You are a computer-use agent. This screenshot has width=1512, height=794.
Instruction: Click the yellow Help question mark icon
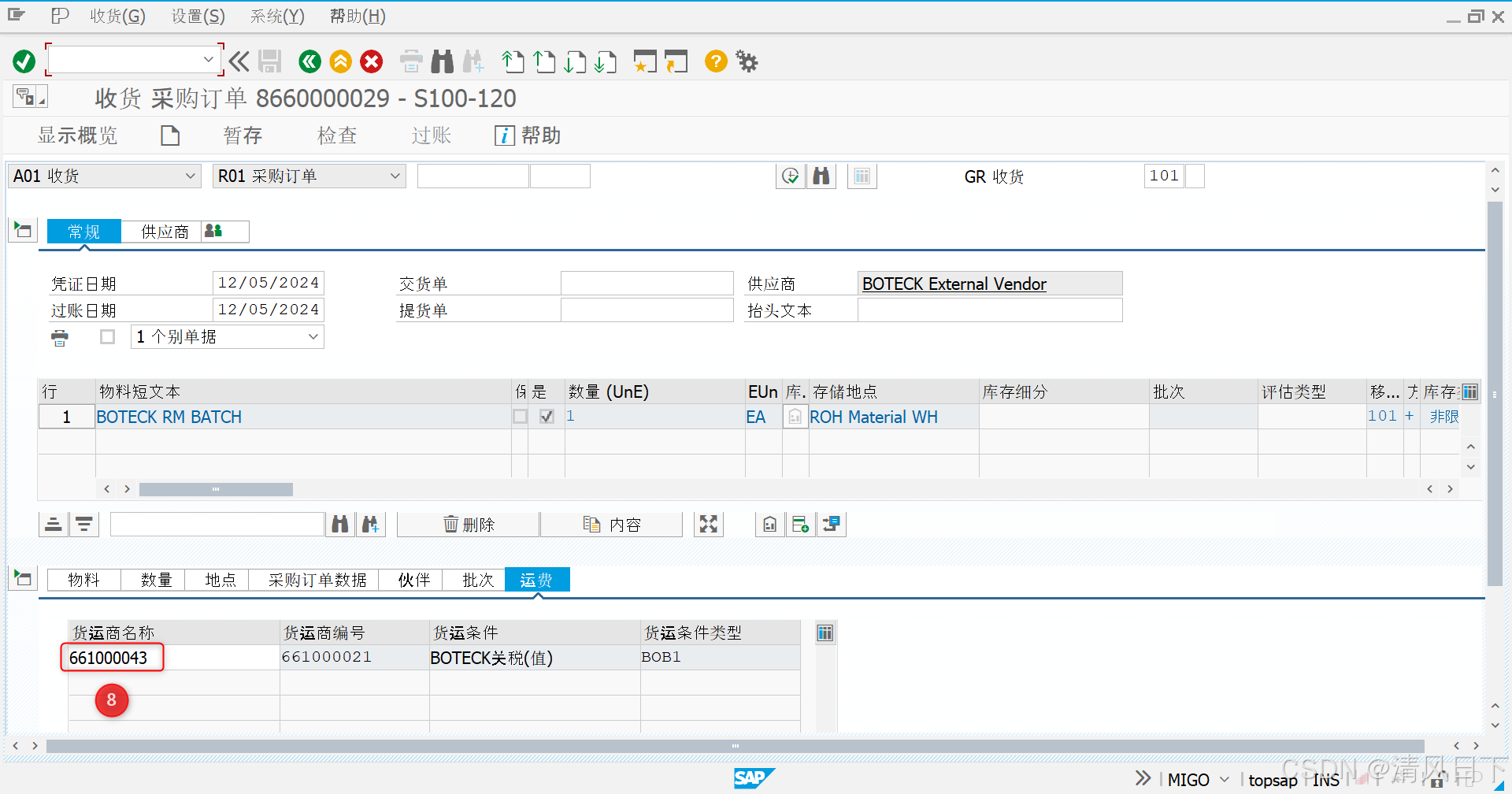[716, 61]
